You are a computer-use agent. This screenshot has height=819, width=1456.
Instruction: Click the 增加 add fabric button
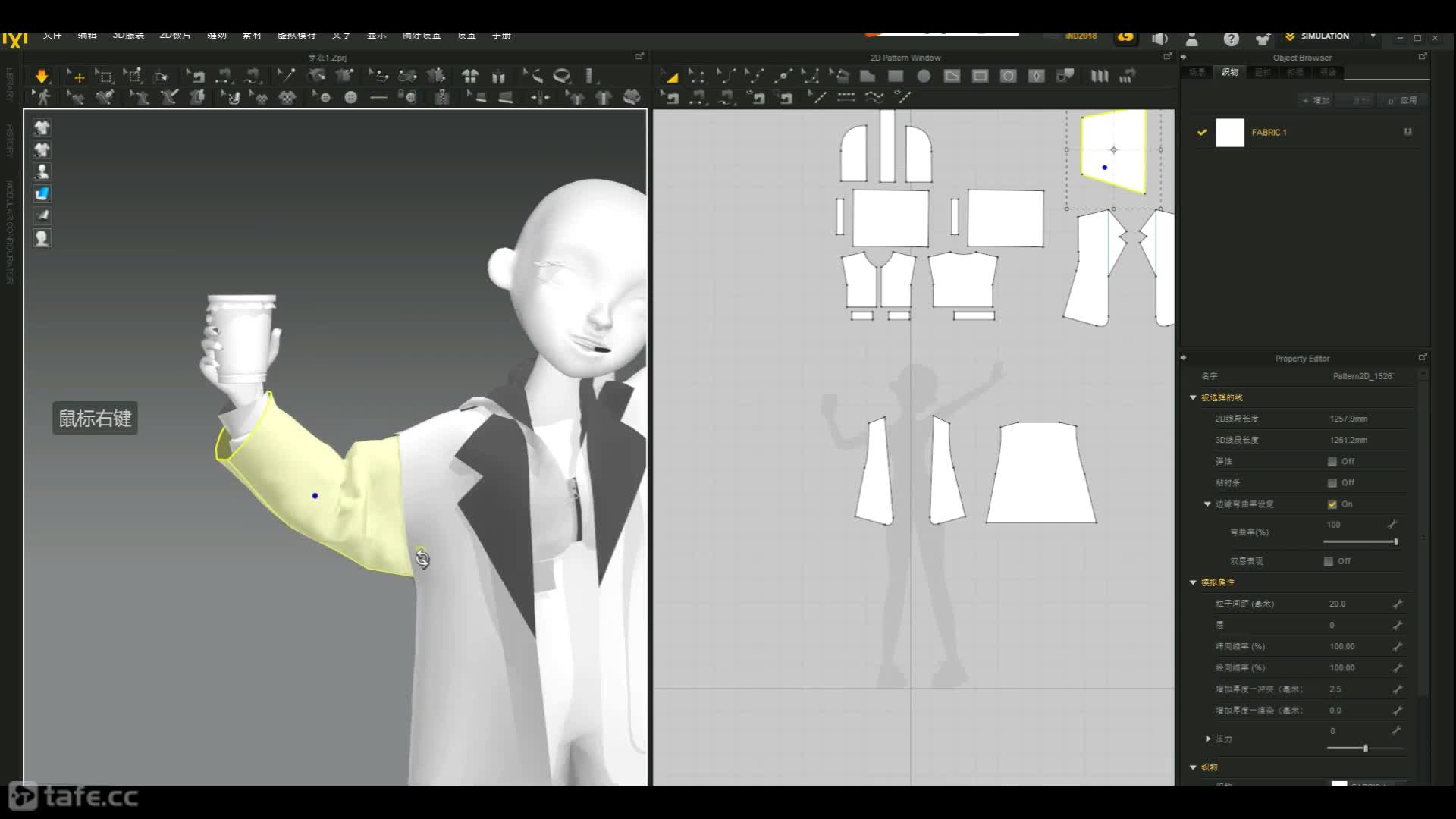click(x=1316, y=100)
